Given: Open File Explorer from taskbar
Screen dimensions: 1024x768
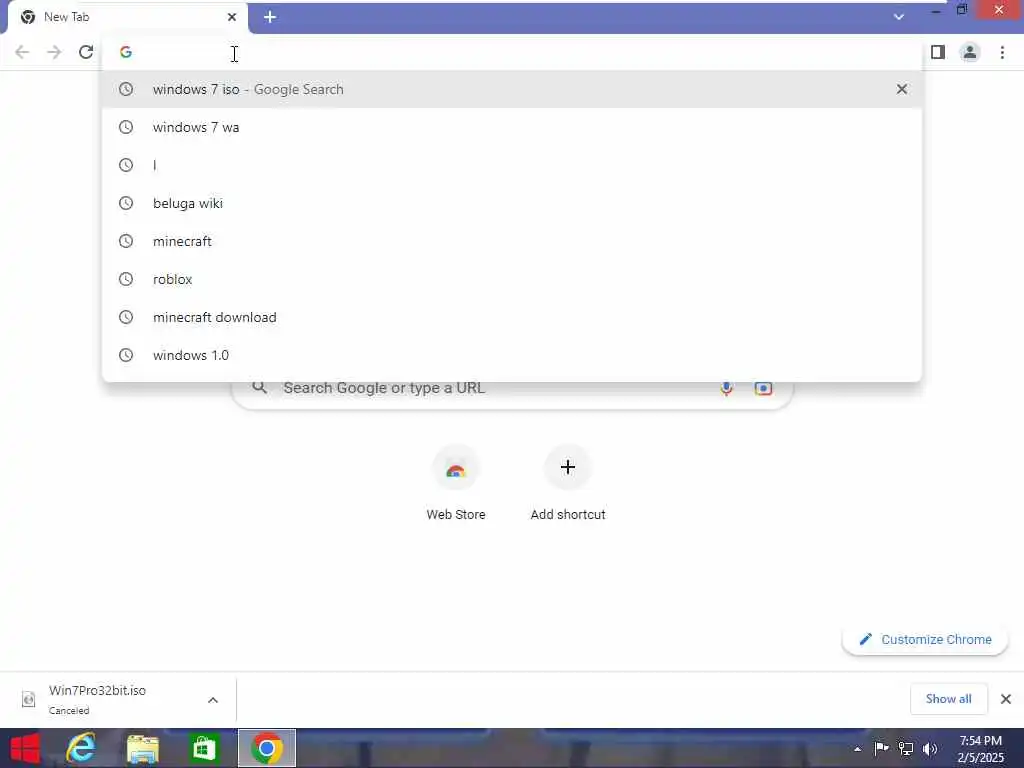Looking at the screenshot, I should point(142,749).
